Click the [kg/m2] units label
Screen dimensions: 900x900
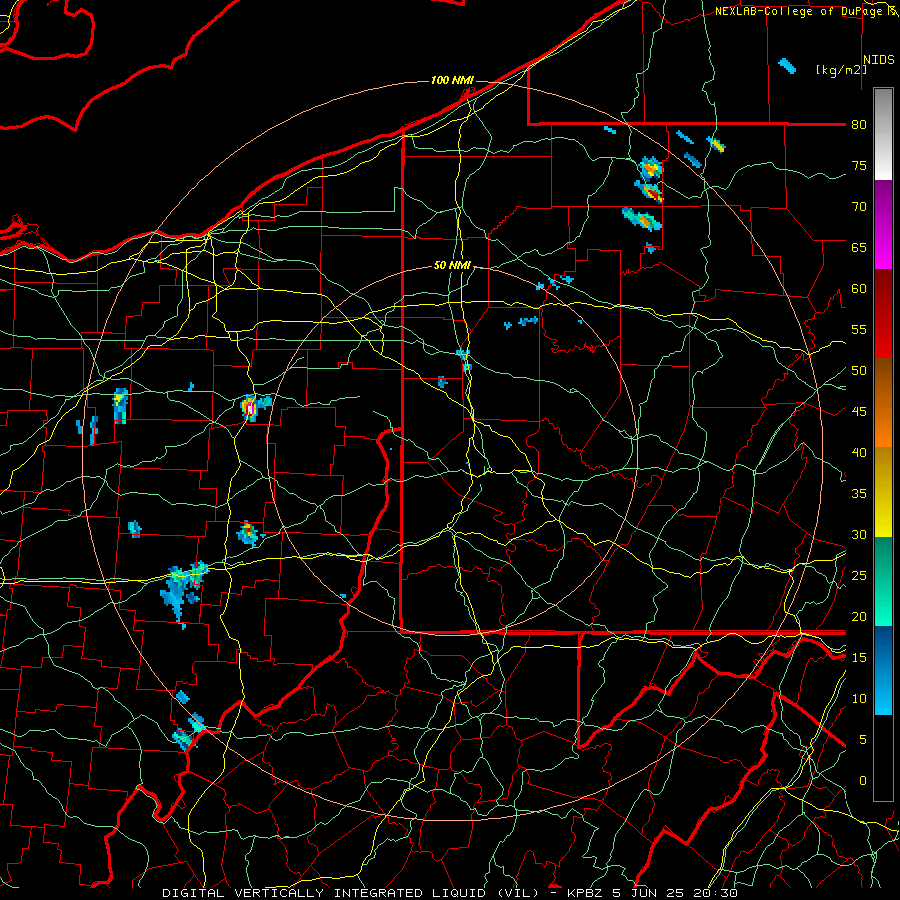[x=841, y=70]
